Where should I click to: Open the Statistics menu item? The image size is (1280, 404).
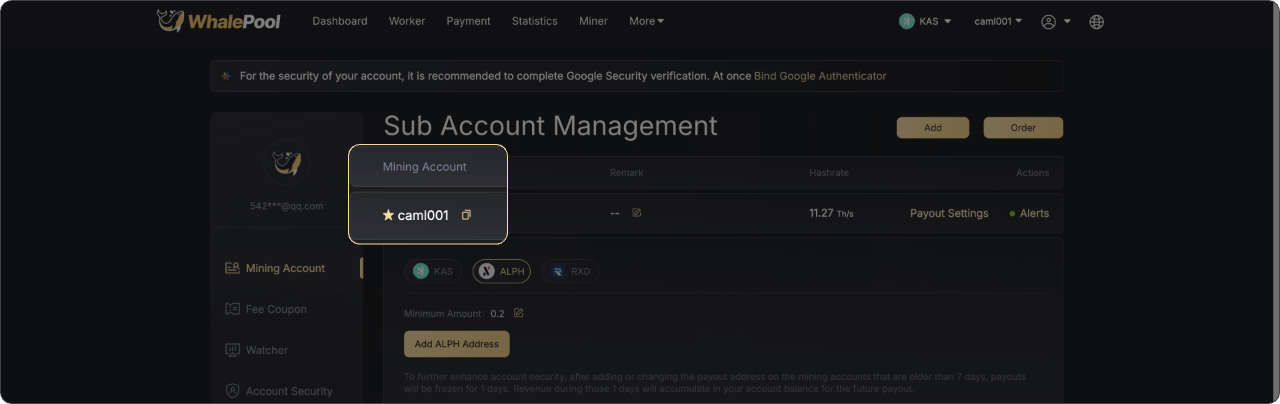534,21
